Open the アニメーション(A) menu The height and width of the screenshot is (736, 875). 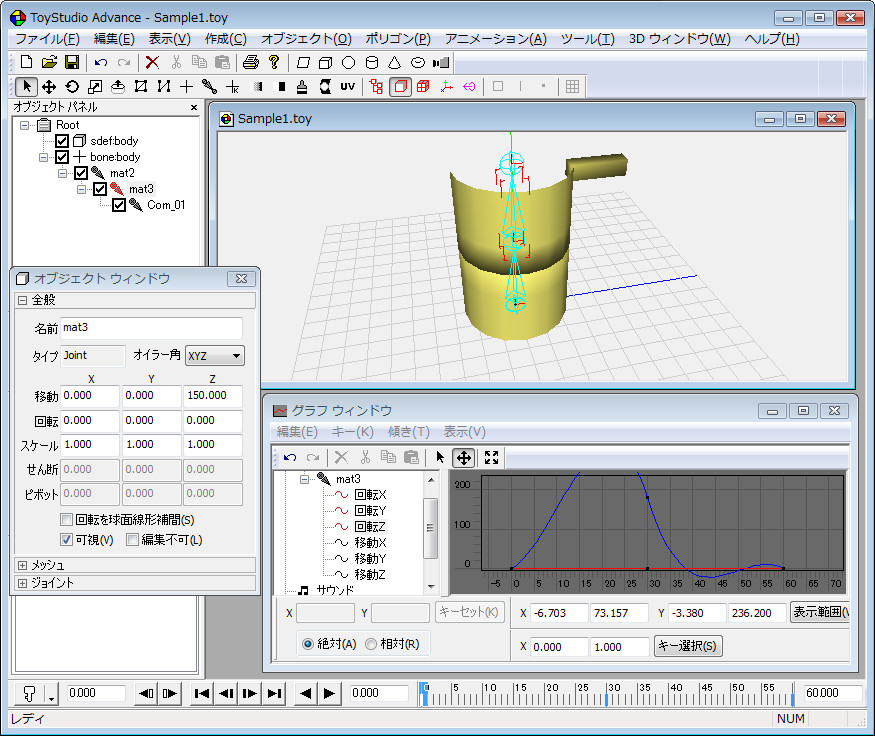coord(495,39)
